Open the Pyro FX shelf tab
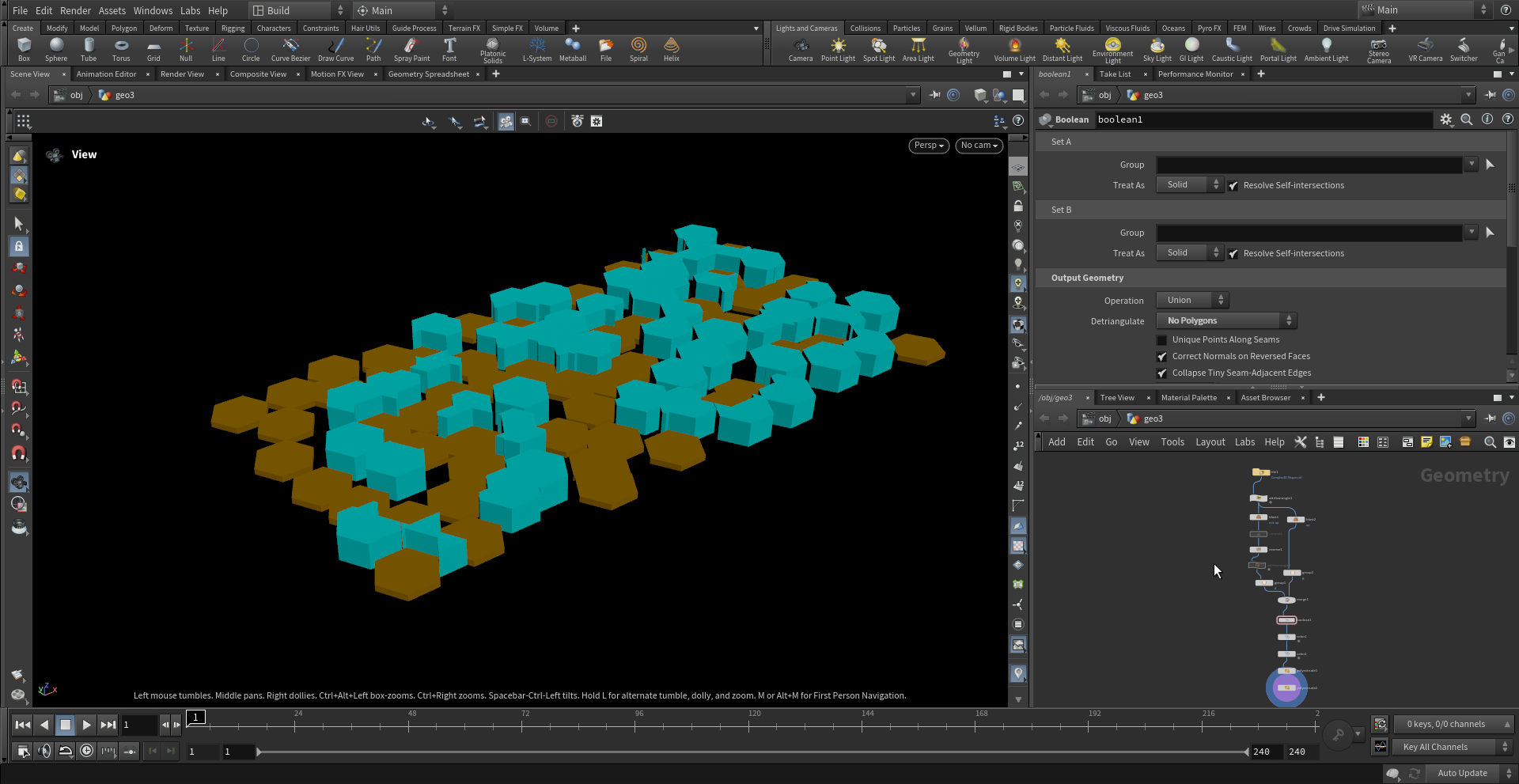 pos(1209,28)
